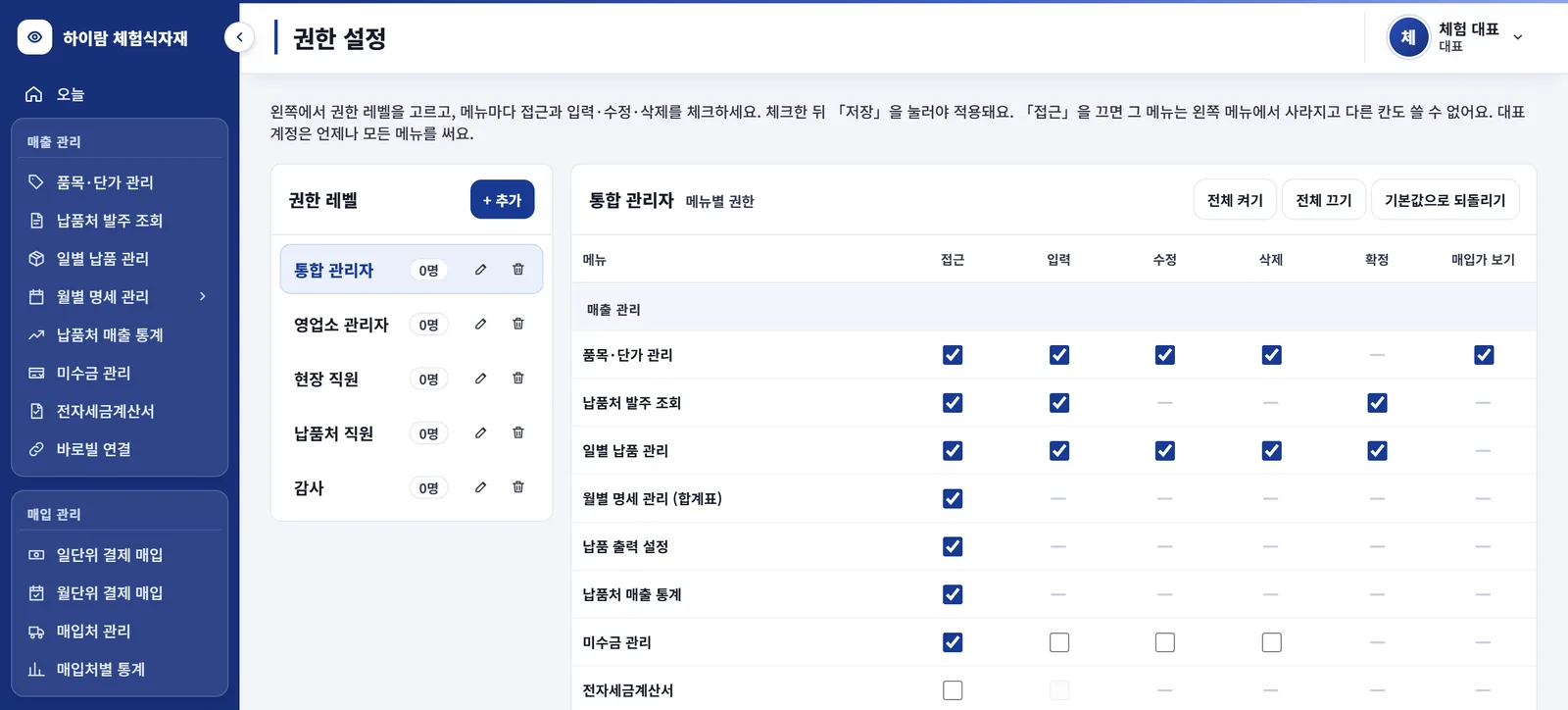The height and width of the screenshot is (710, 1568).
Task: Open 납품처 매출 통계 in the sidebar
Action: (120, 335)
